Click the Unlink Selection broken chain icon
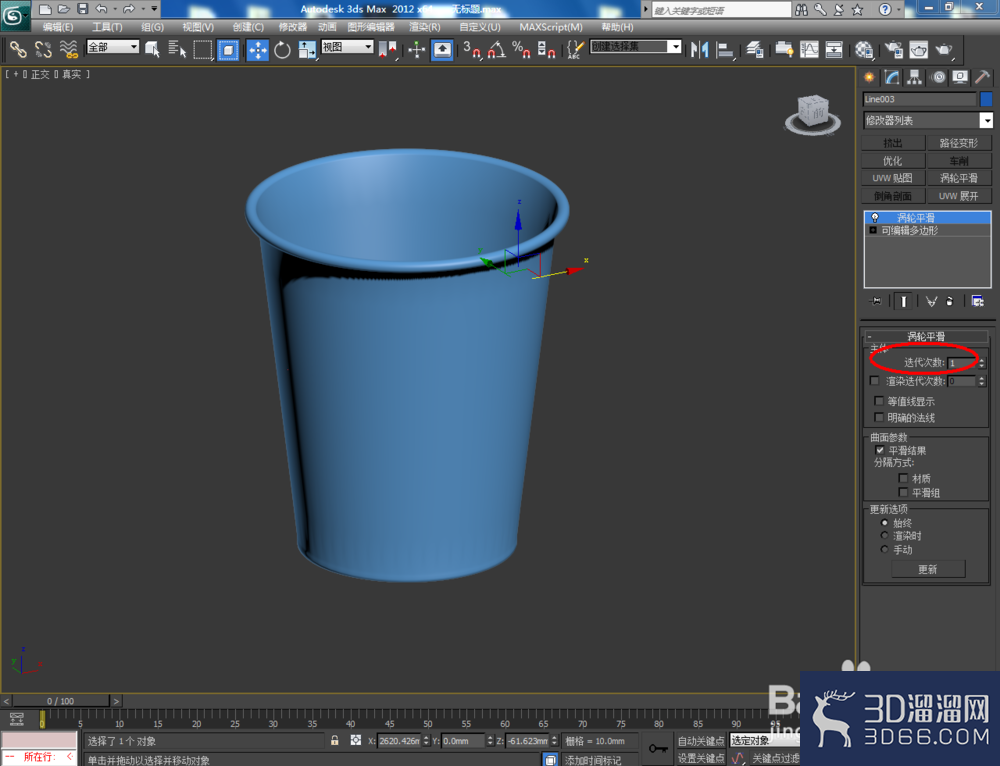The height and width of the screenshot is (766, 1000). click(43, 49)
